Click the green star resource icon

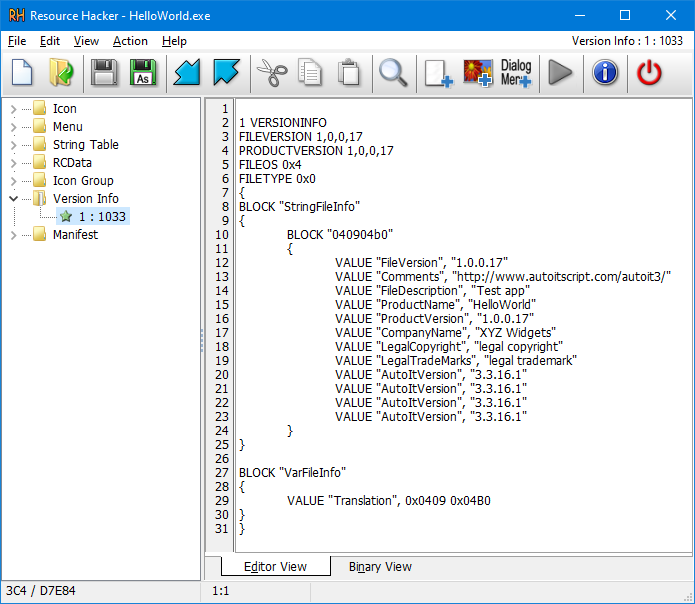click(x=66, y=216)
